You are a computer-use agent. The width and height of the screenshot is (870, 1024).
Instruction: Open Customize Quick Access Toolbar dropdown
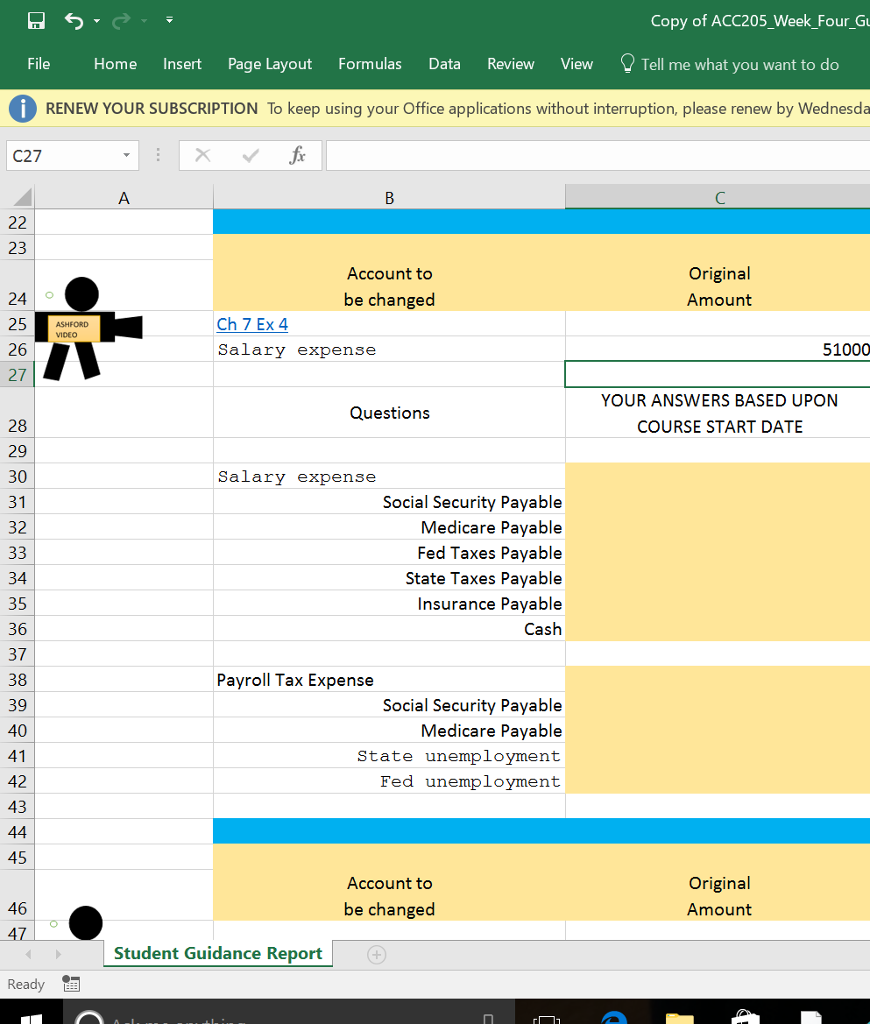(x=169, y=21)
